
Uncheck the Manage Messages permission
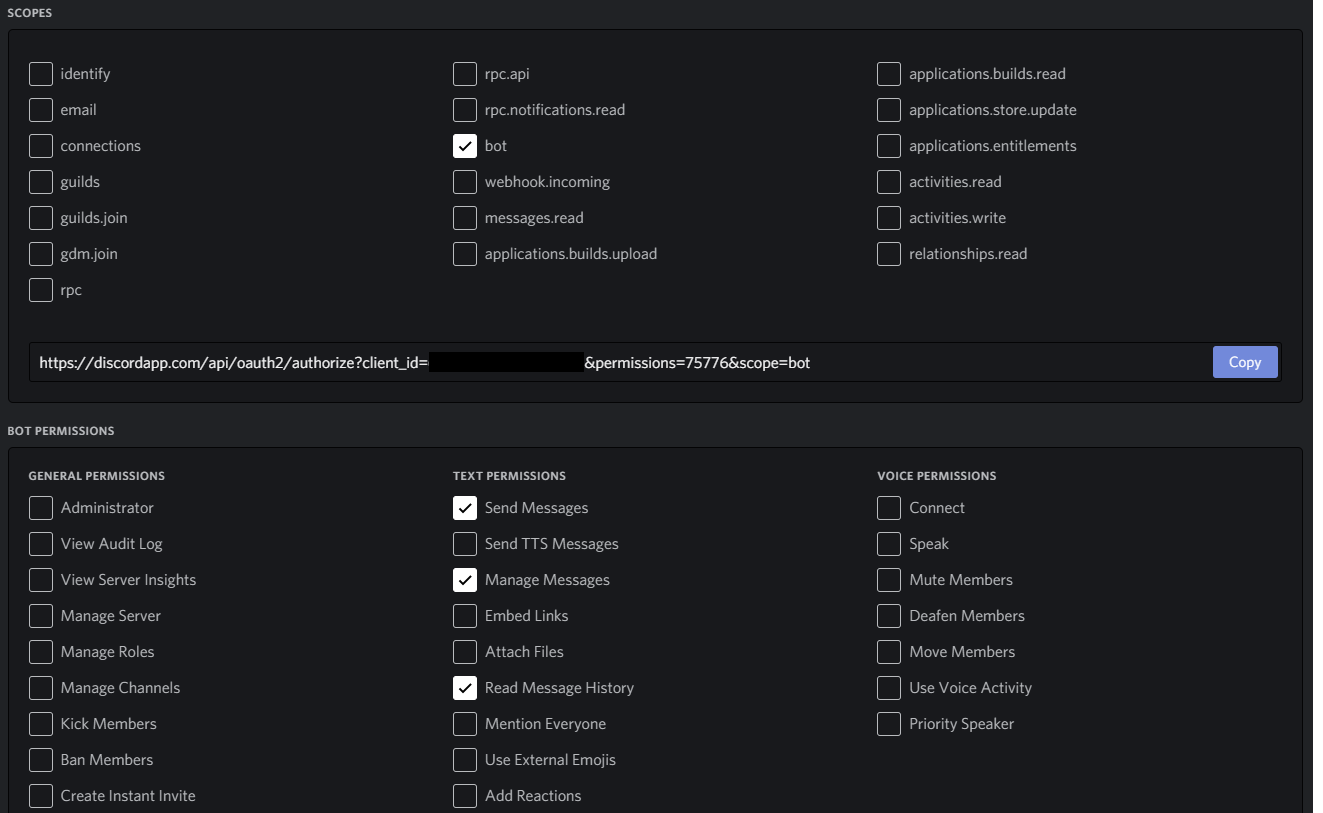tap(464, 579)
